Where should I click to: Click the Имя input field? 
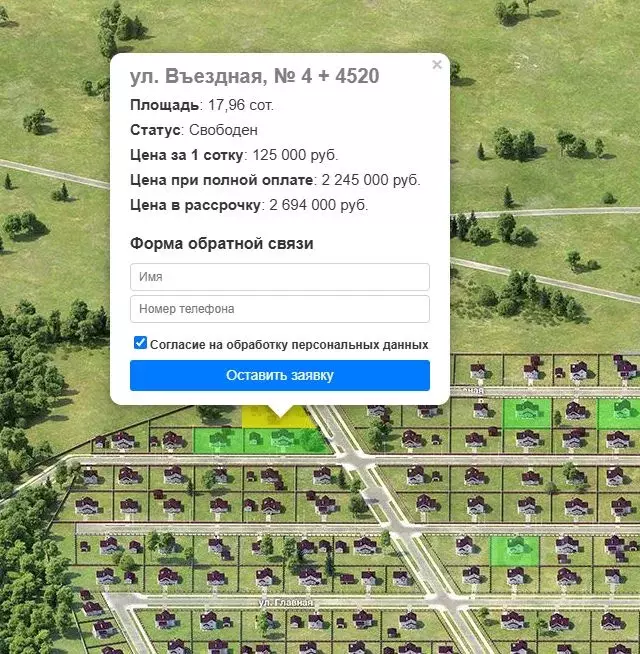[x=279, y=277]
